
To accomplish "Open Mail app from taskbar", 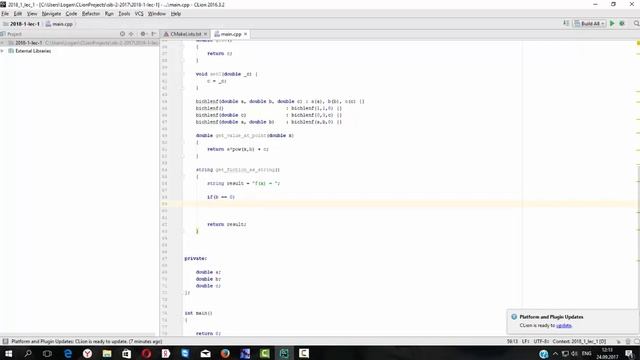I will tap(205, 353).
